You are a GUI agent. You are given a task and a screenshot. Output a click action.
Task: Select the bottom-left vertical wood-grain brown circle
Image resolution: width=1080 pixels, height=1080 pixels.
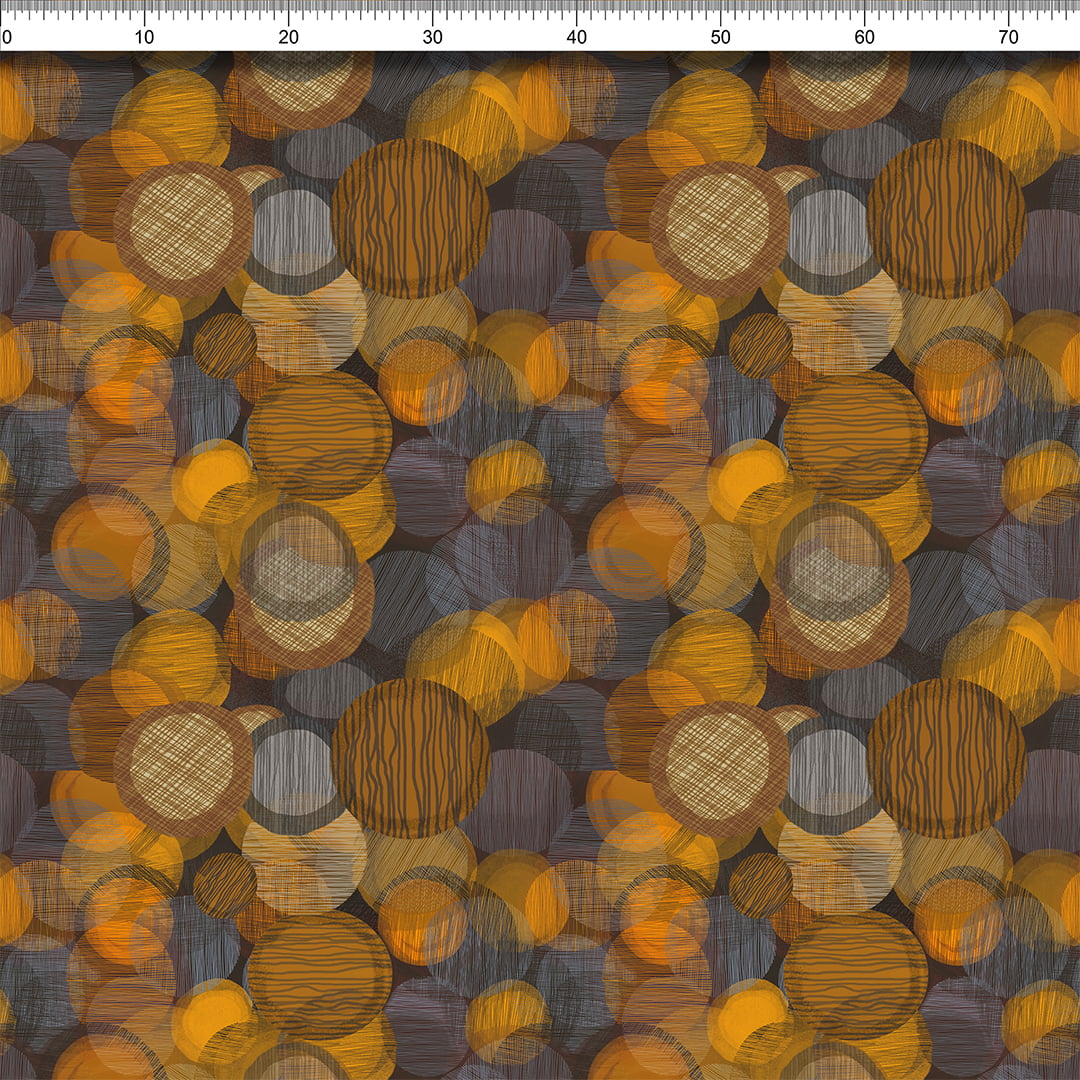(410, 758)
